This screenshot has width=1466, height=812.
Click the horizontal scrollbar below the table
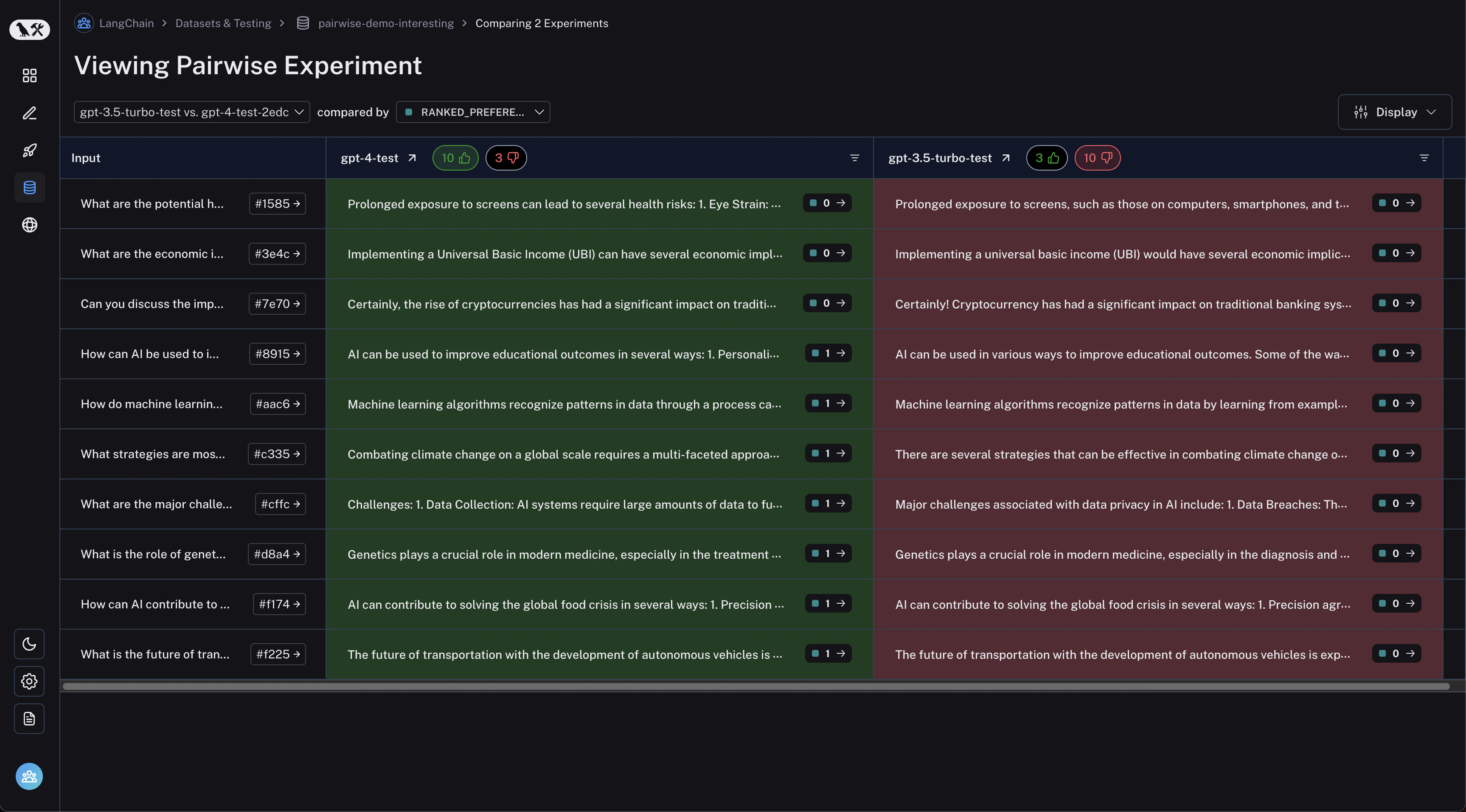pos(756,686)
